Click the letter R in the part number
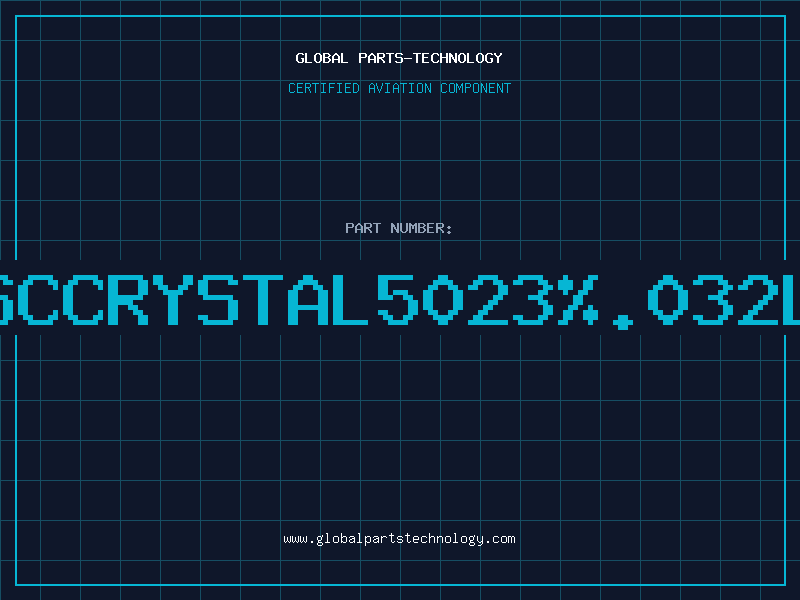Viewport: 800px width, 600px height. [128, 298]
